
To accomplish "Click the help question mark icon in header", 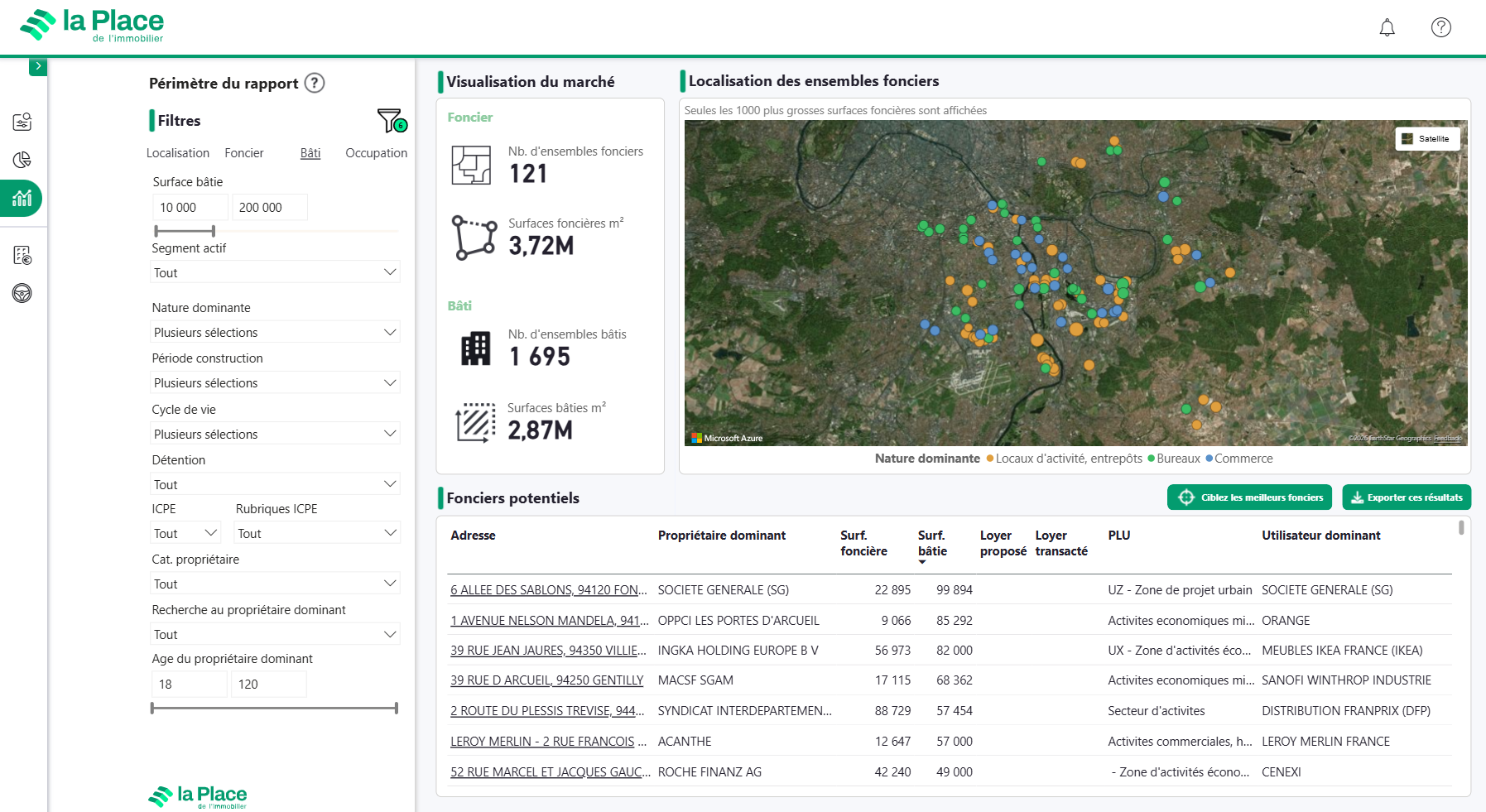I will click(x=1440, y=27).
